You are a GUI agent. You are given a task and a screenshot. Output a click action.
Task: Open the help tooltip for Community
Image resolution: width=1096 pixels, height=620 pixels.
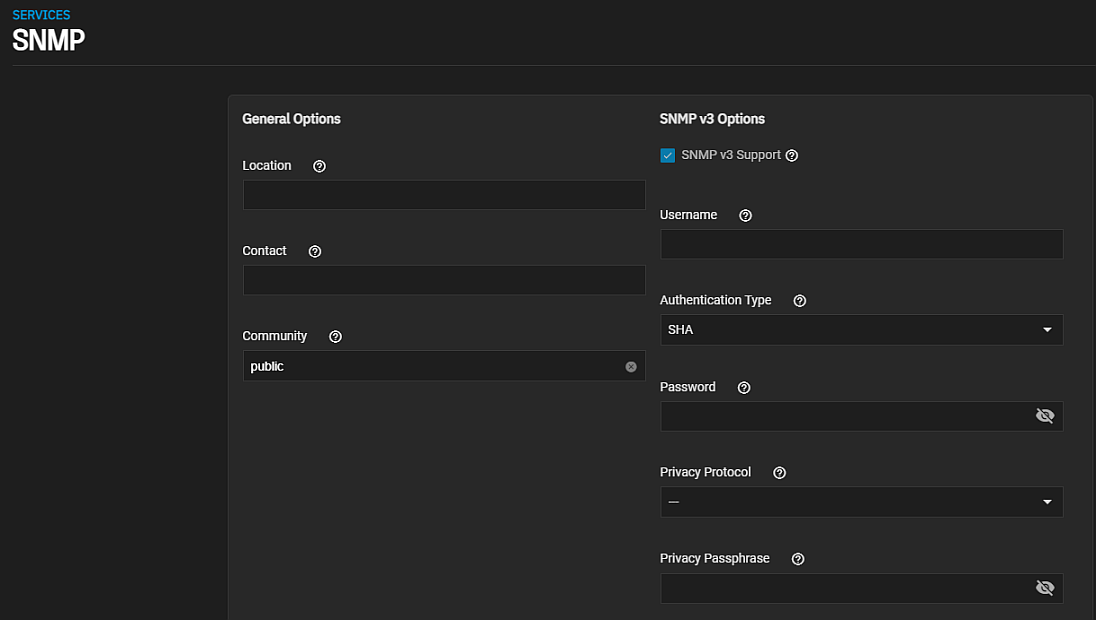click(x=334, y=336)
